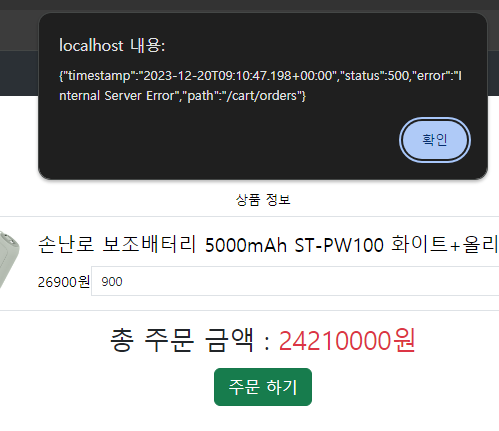Viewport: 499px width, 431px height.
Task: Click the 5000mAh capacity text
Action: [x=246, y=245]
